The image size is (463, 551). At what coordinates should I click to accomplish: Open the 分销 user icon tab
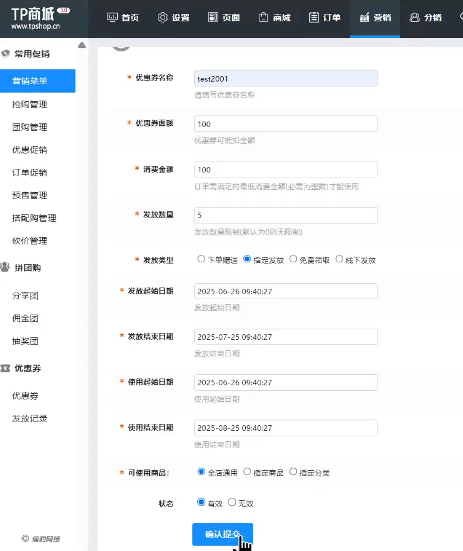click(x=425, y=17)
